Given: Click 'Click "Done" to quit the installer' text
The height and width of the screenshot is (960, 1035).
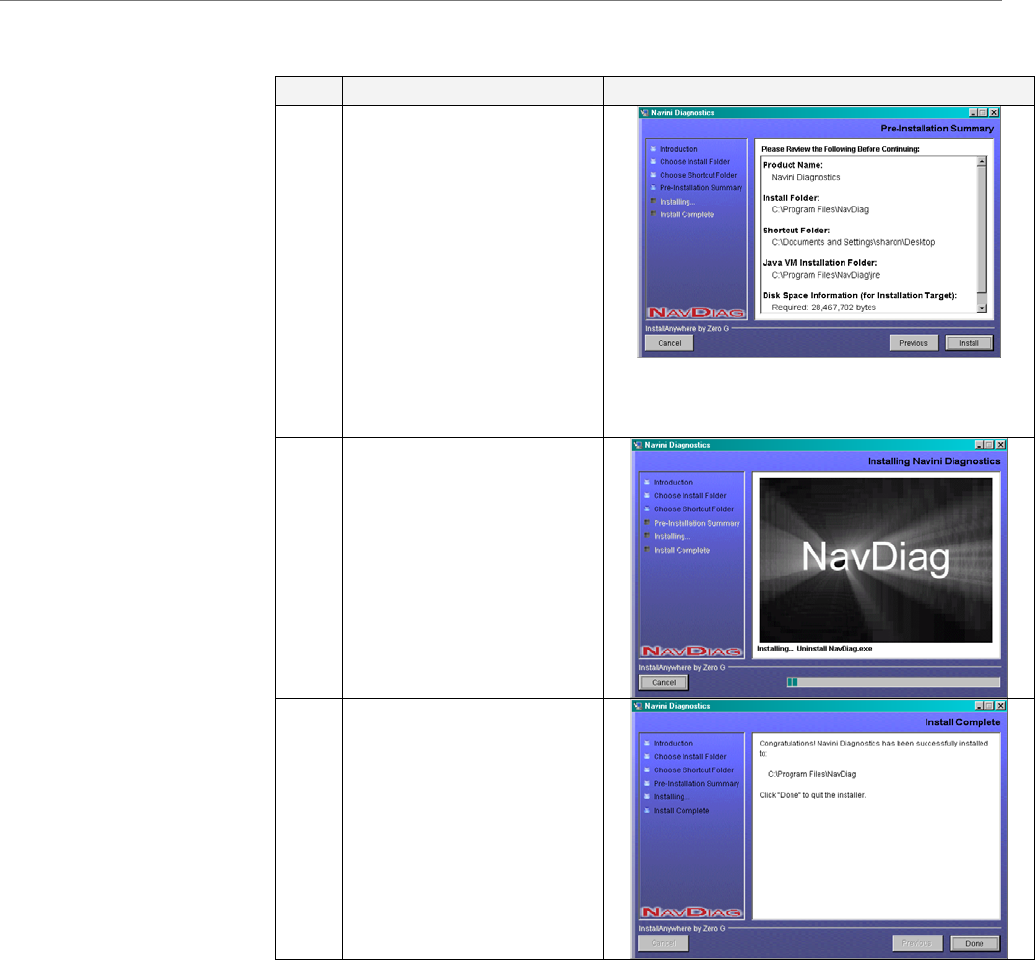Looking at the screenshot, I should (x=813, y=796).
